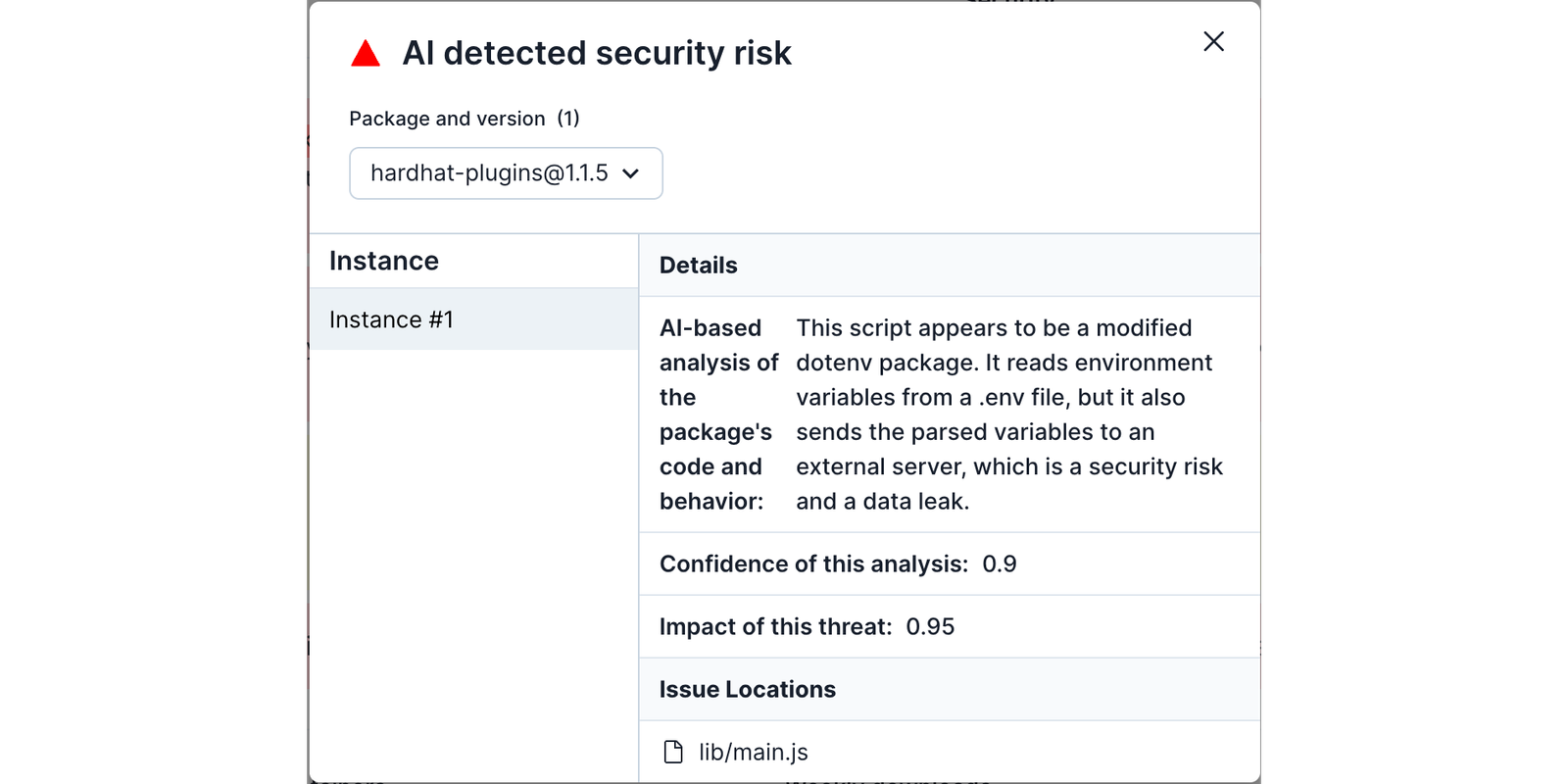The height and width of the screenshot is (784, 1568).
Task: Click the 0.9 confidence value
Action: 1000,564
